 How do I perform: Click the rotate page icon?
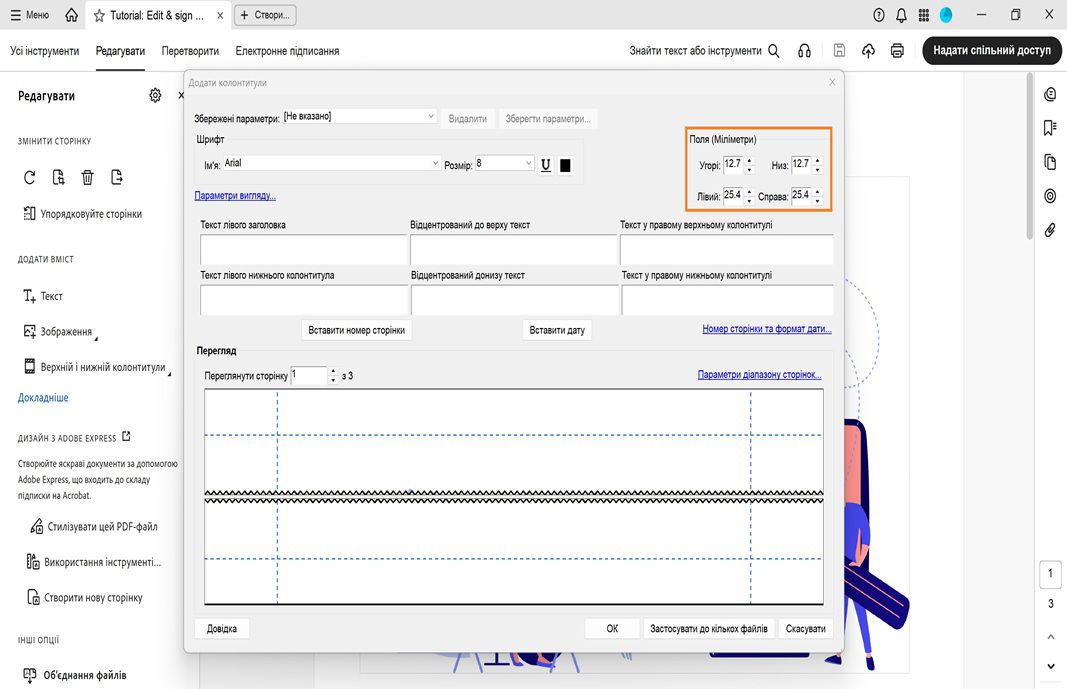(x=29, y=178)
